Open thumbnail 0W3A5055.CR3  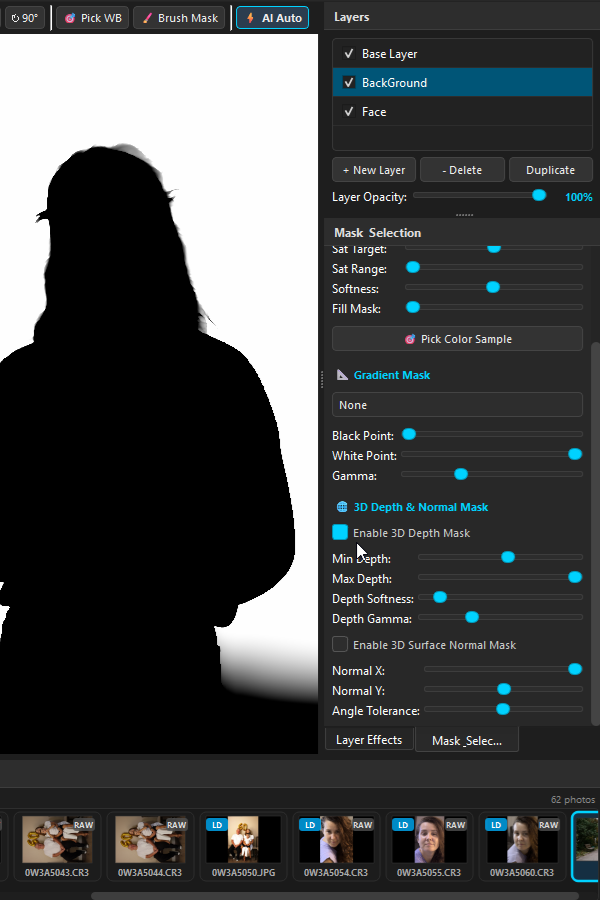(x=429, y=846)
